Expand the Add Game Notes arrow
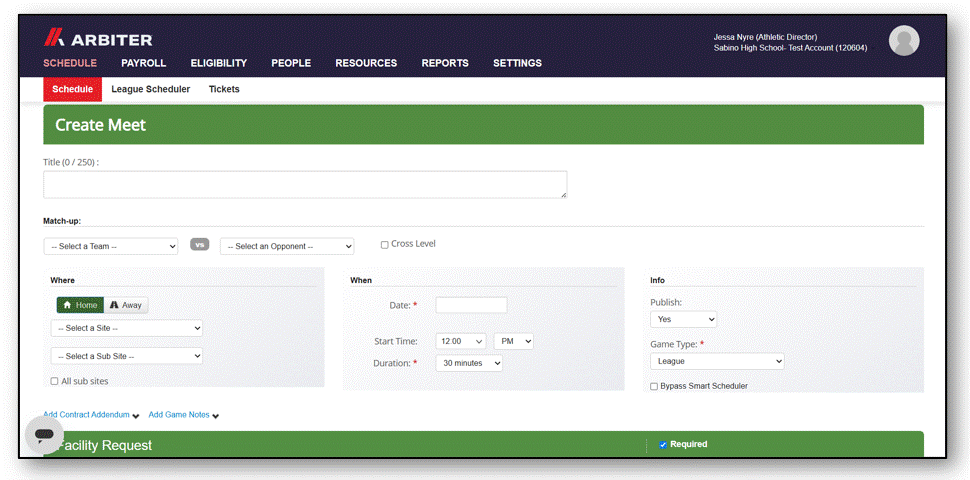 click(x=215, y=416)
